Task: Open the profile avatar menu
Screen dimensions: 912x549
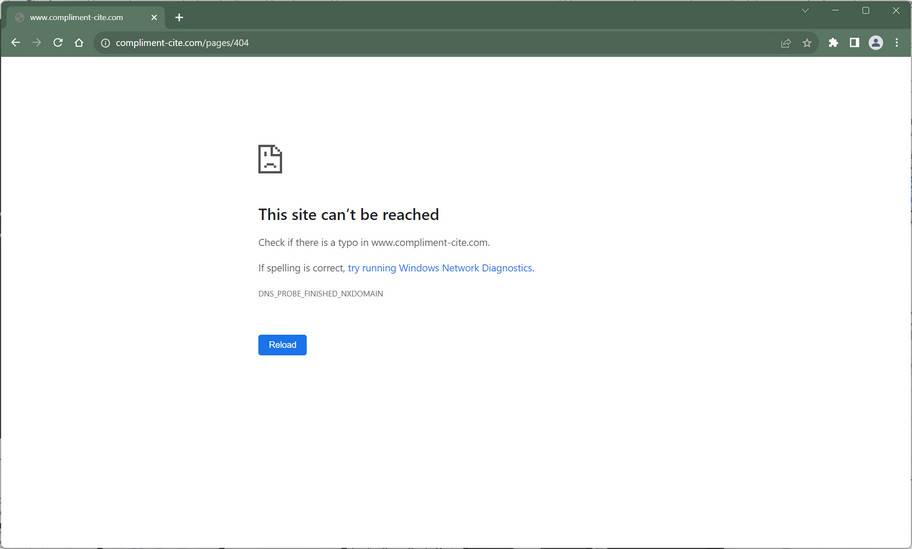Action: [x=875, y=42]
